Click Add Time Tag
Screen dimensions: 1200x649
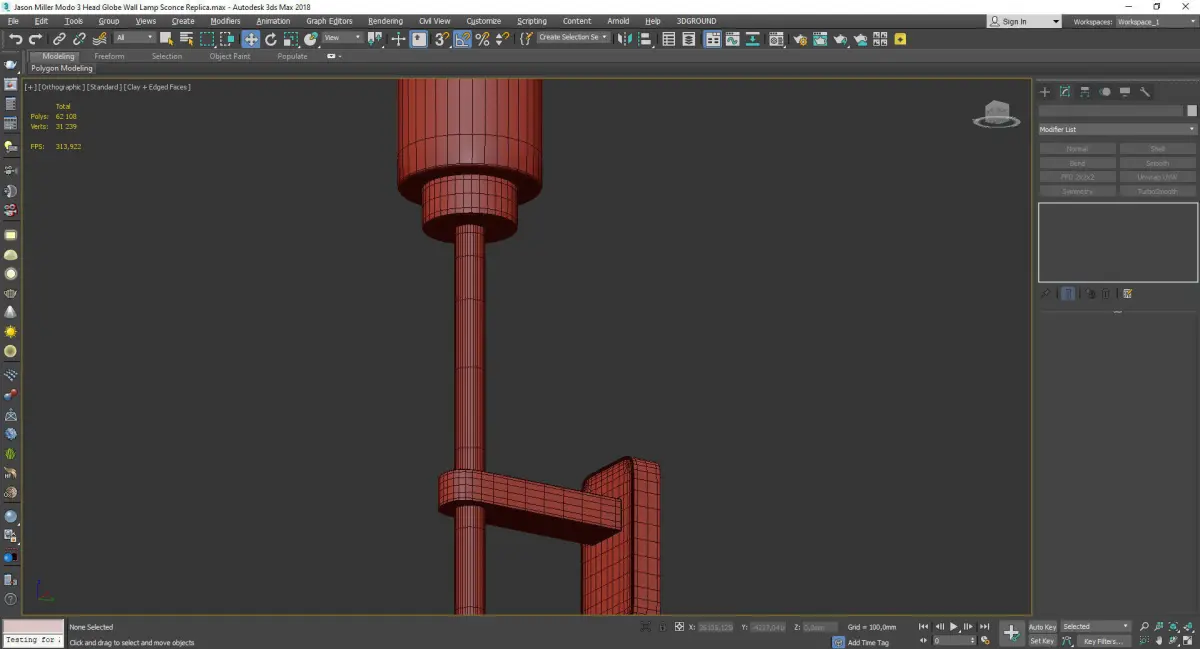pyautogui.click(x=868, y=642)
